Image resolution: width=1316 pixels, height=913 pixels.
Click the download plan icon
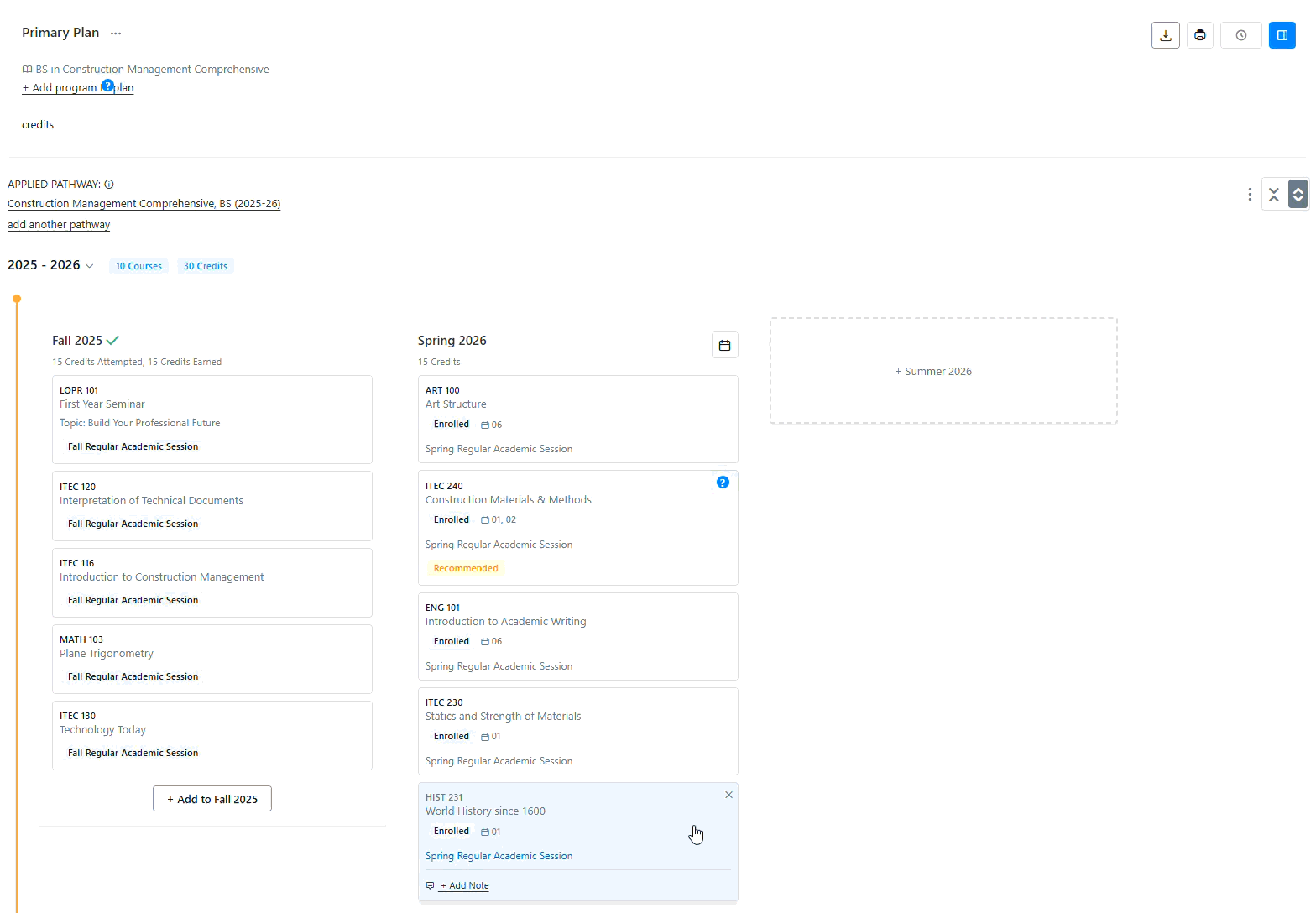pyautogui.click(x=1165, y=35)
